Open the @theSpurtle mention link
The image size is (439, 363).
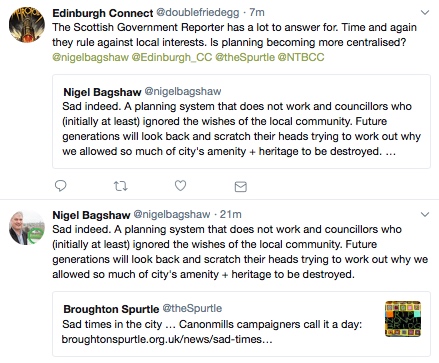[x=245, y=57]
